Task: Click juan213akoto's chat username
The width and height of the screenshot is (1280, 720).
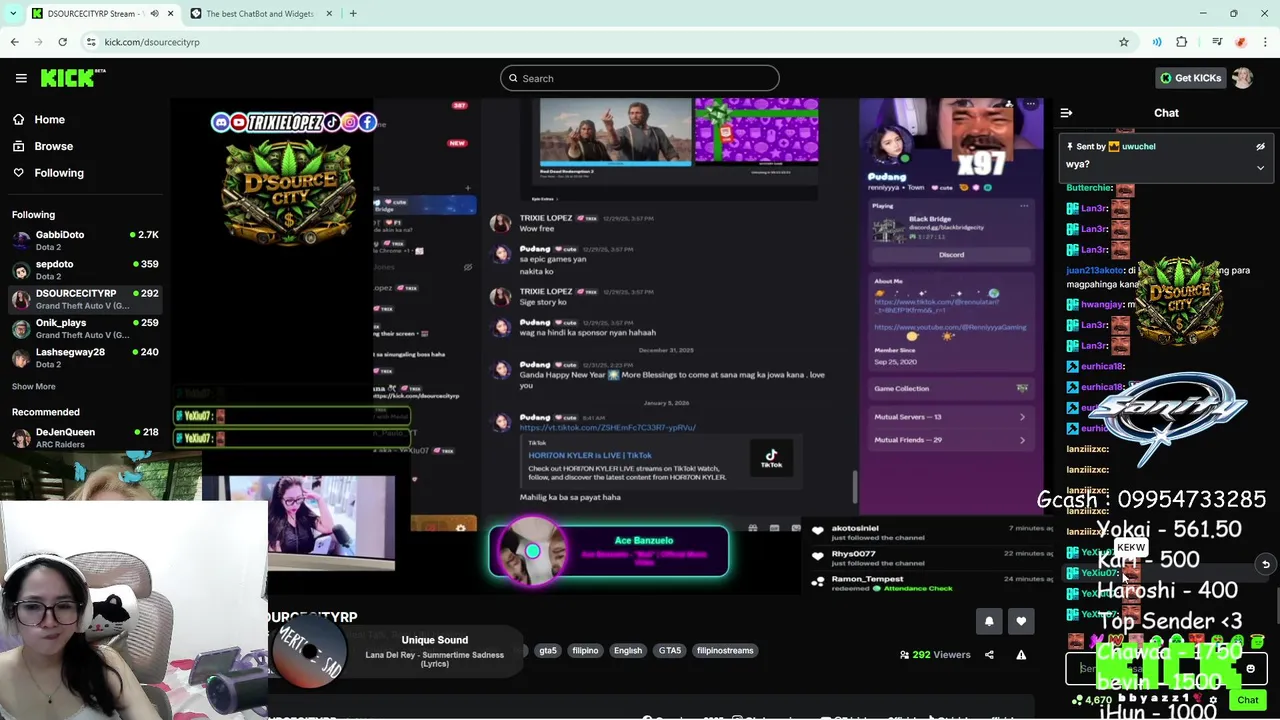Action: click(x=1095, y=270)
